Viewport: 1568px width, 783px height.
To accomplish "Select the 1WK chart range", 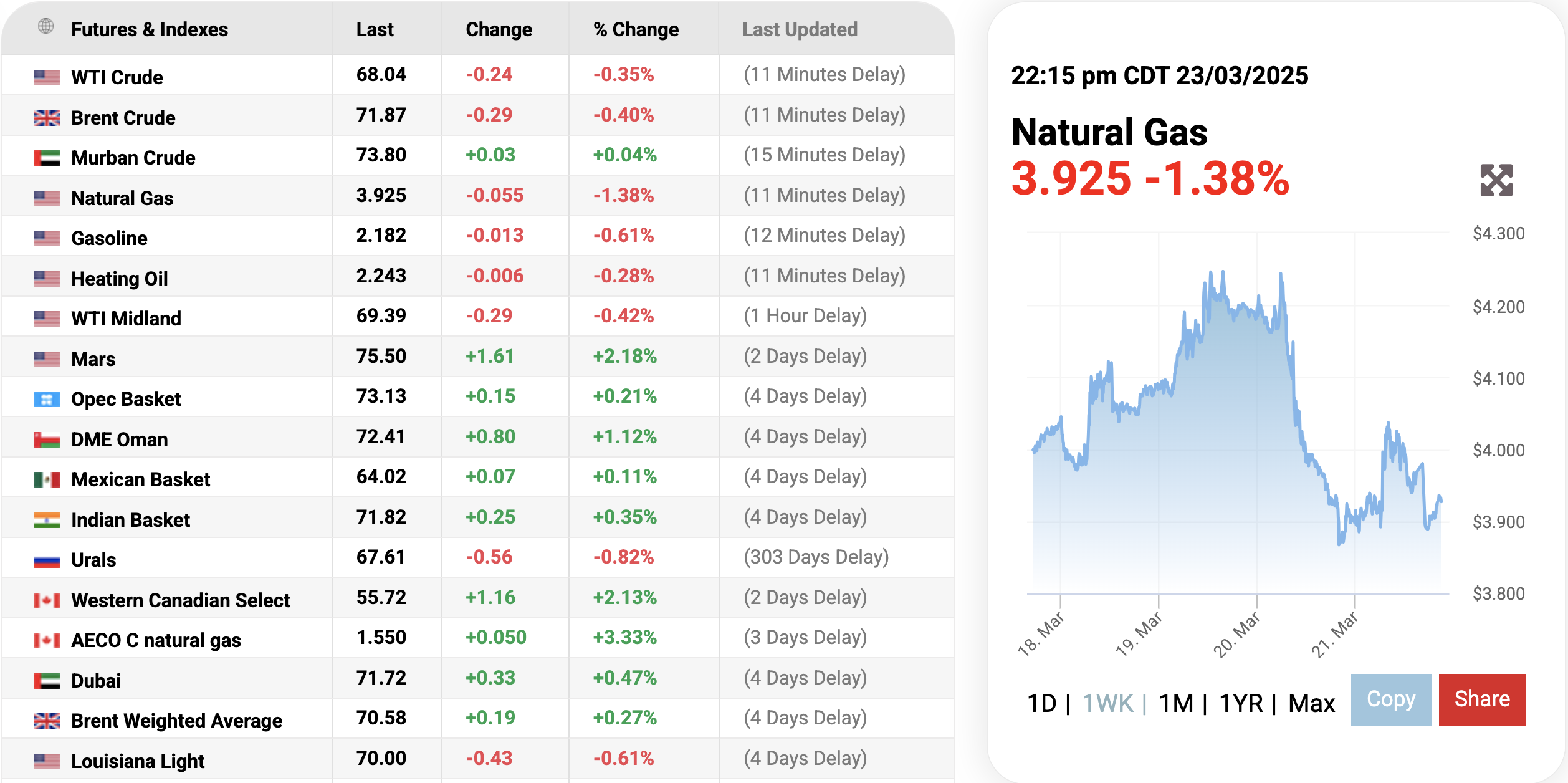I will point(1107,703).
